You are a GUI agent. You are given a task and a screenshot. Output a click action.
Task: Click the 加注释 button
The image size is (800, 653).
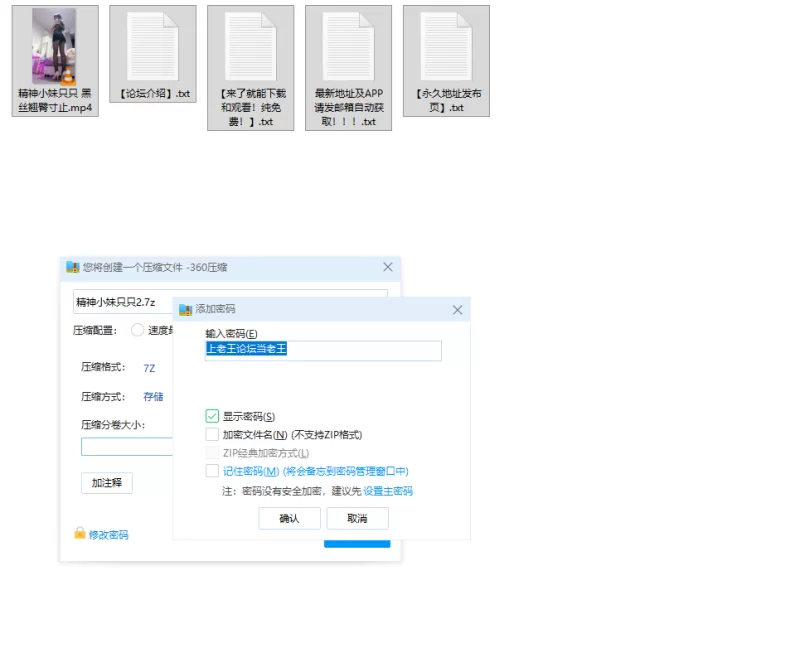click(x=107, y=483)
